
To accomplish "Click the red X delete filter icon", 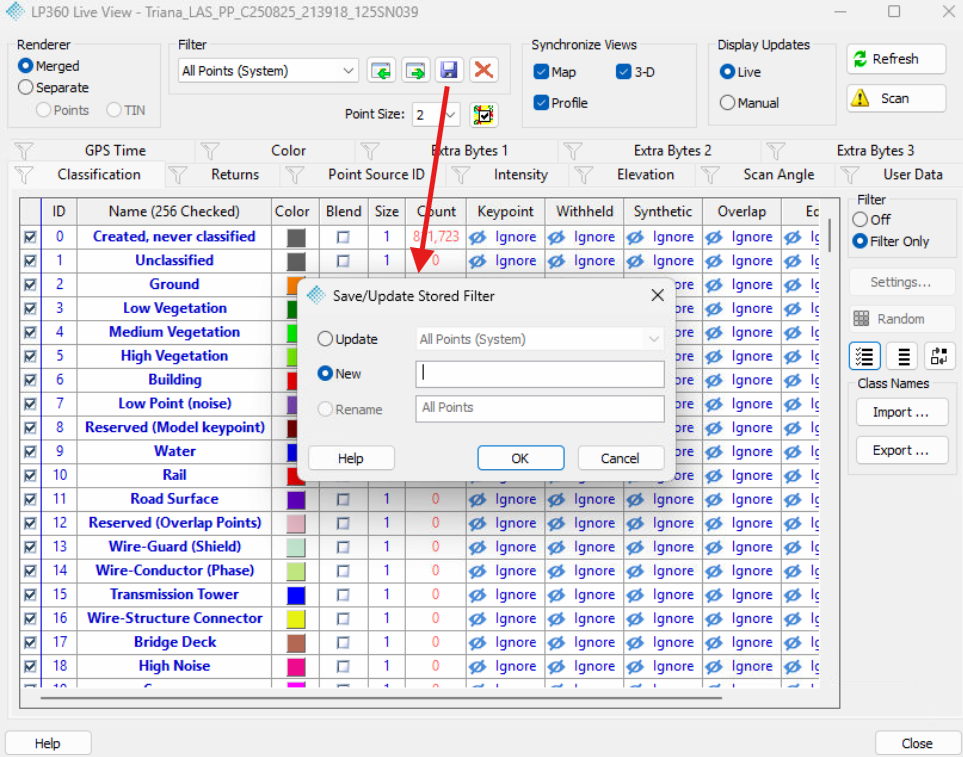I will 483,71.
